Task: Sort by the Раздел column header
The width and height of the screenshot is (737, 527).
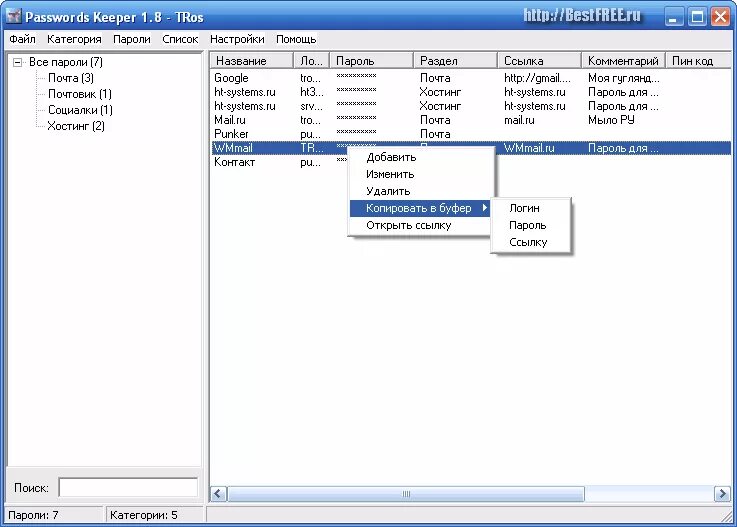Action: click(455, 61)
